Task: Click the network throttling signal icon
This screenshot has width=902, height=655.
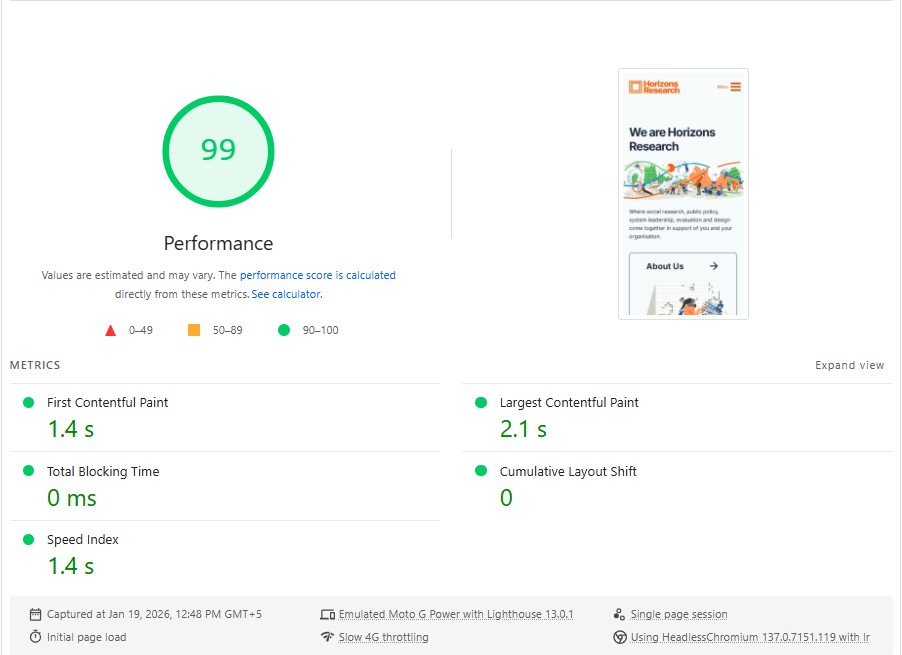Action: (327, 636)
